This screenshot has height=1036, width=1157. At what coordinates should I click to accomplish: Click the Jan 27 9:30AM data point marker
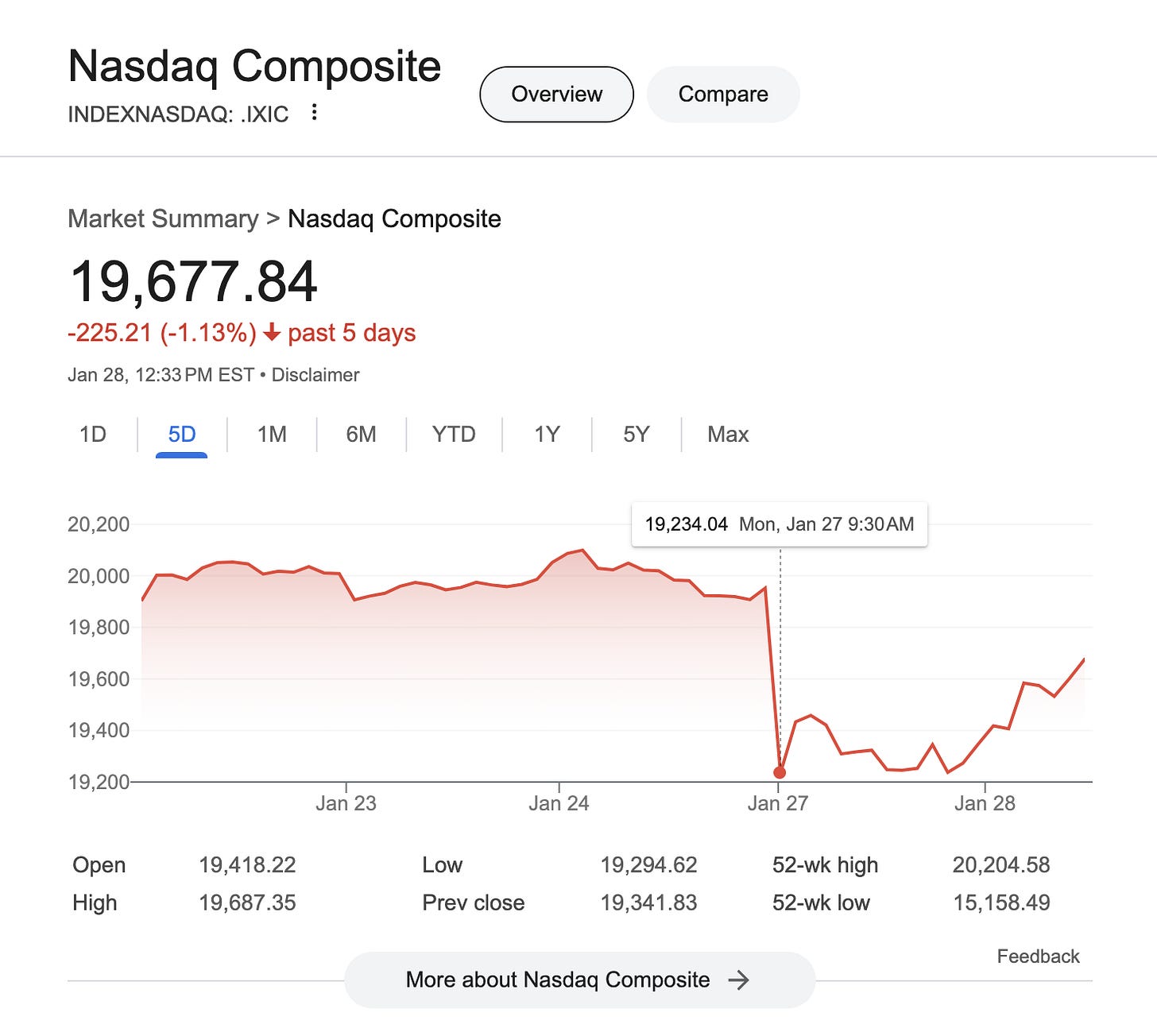pyautogui.click(x=779, y=771)
